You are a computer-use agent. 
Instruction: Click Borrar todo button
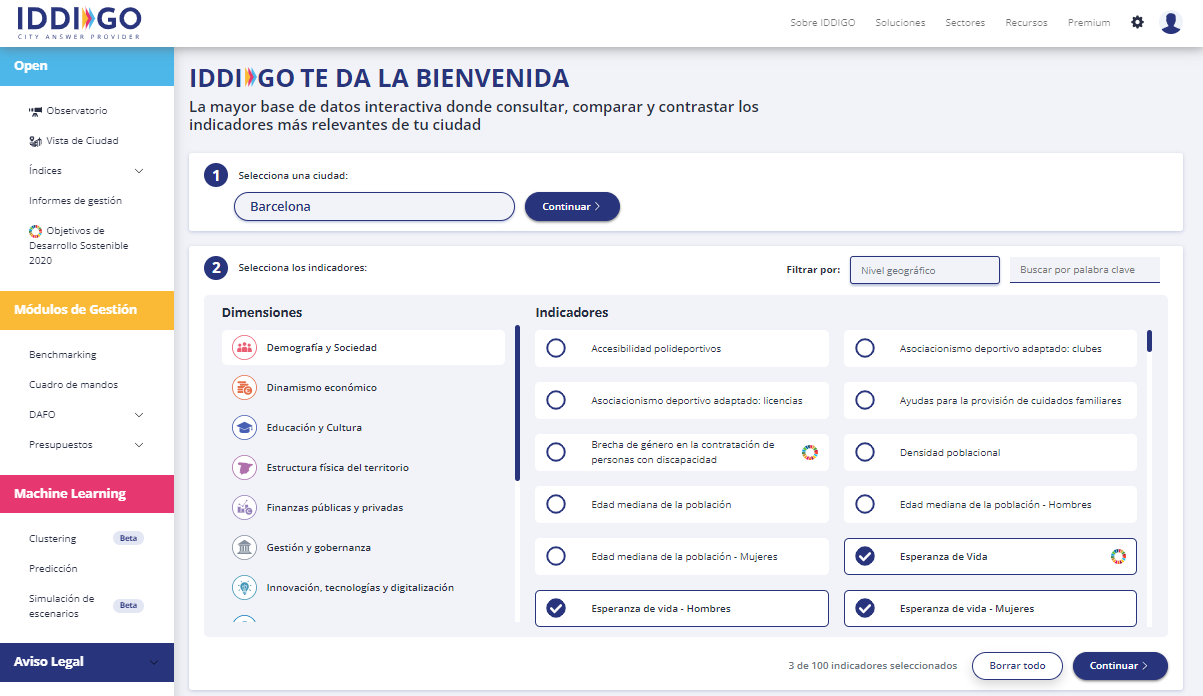click(1017, 666)
